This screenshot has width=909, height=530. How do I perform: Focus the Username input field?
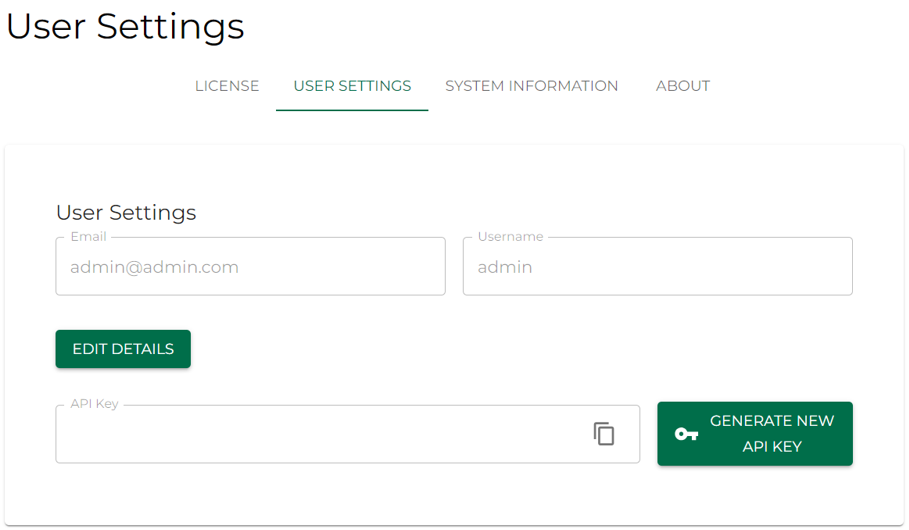click(657, 267)
